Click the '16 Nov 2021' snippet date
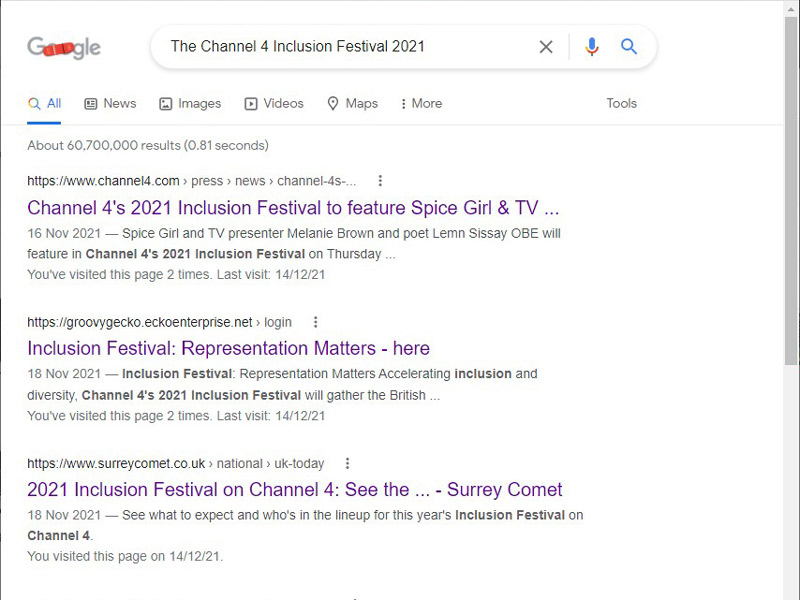This screenshot has height=600, width=800. coord(64,234)
